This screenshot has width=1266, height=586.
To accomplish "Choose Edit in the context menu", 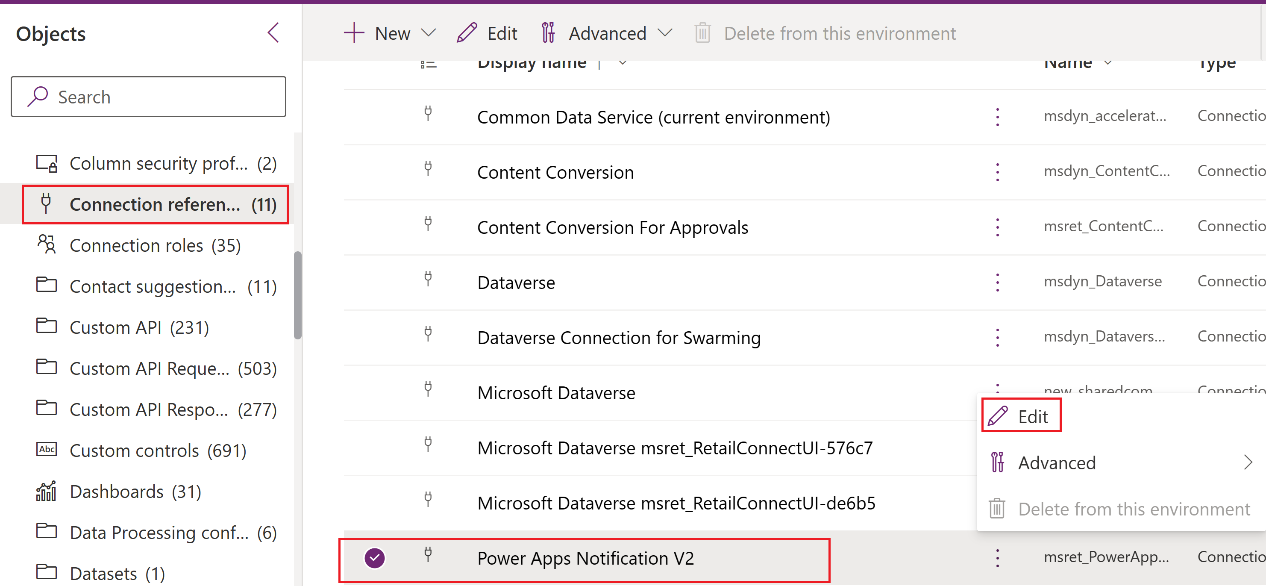I will (x=1020, y=416).
